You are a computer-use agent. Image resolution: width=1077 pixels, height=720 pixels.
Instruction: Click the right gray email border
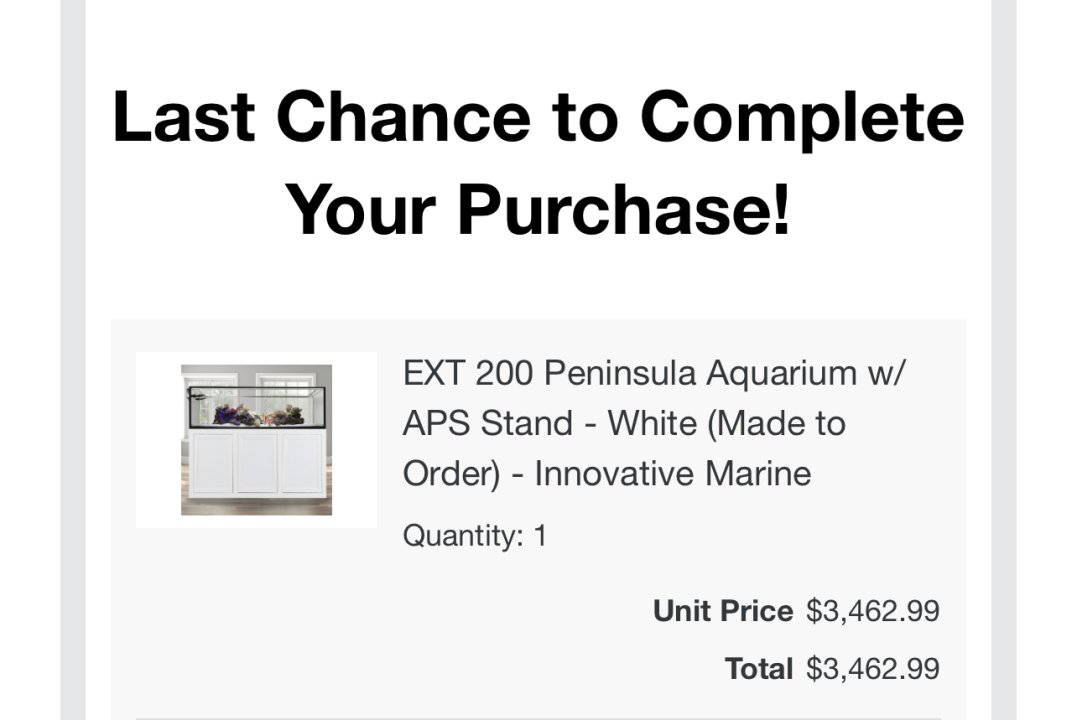click(x=1004, y=360)
